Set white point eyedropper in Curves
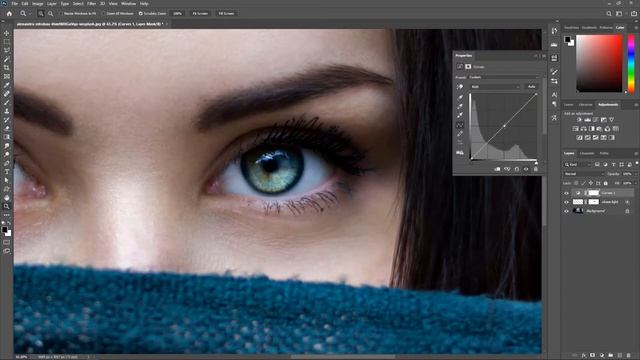640x360 pixels. [460, 116]
